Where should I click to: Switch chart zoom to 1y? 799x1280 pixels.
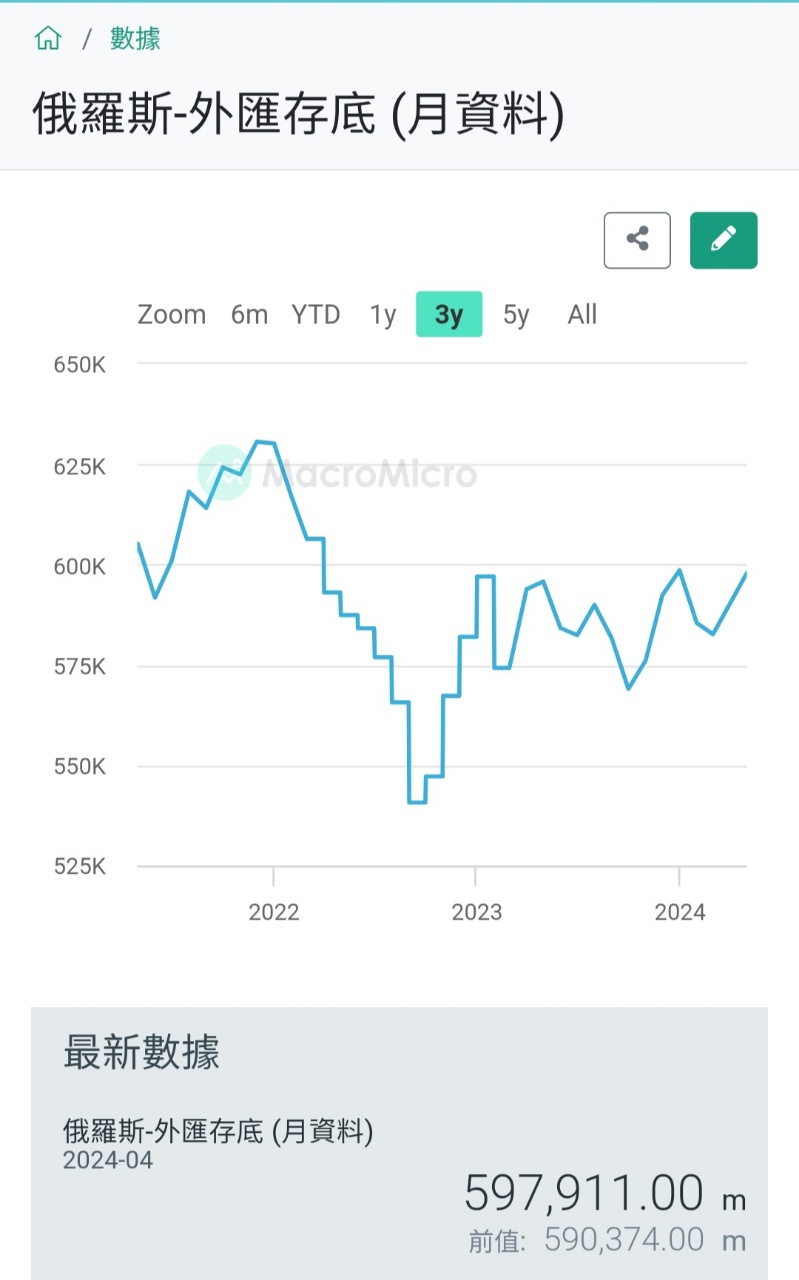[383, 315]
